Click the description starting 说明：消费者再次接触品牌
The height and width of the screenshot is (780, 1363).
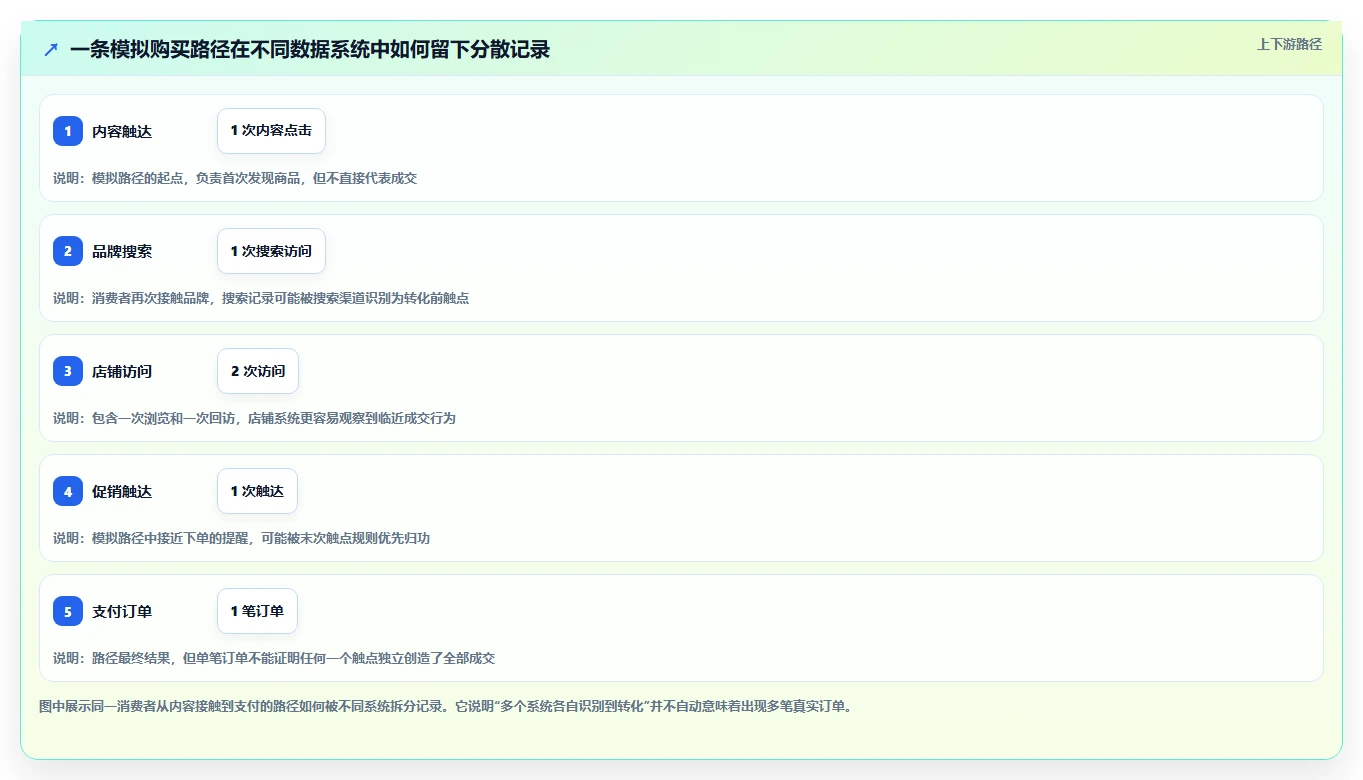[261, 298]
